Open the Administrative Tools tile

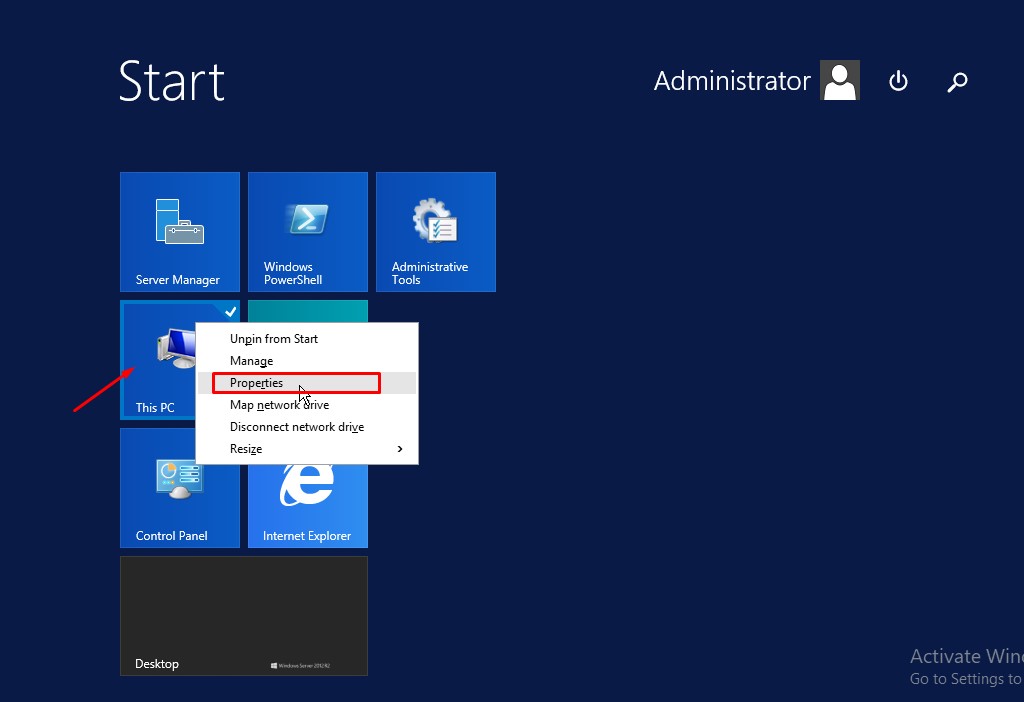coord(436,232)
